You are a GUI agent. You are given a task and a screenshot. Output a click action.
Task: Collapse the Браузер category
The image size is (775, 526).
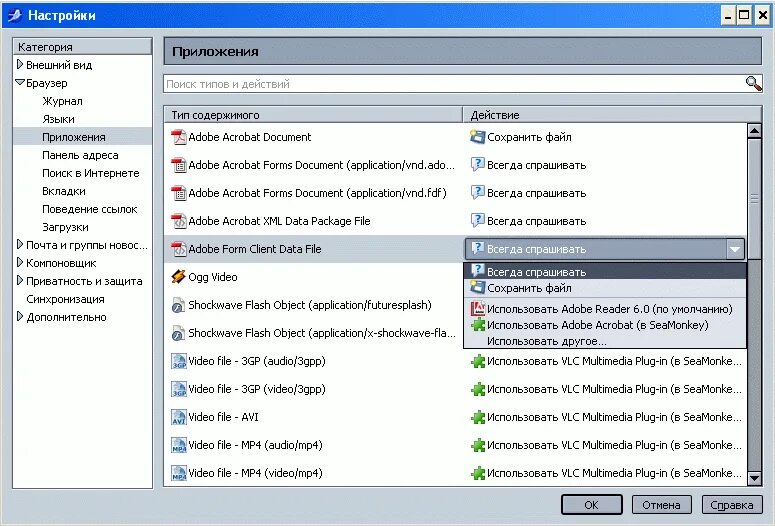pos(20,83)
